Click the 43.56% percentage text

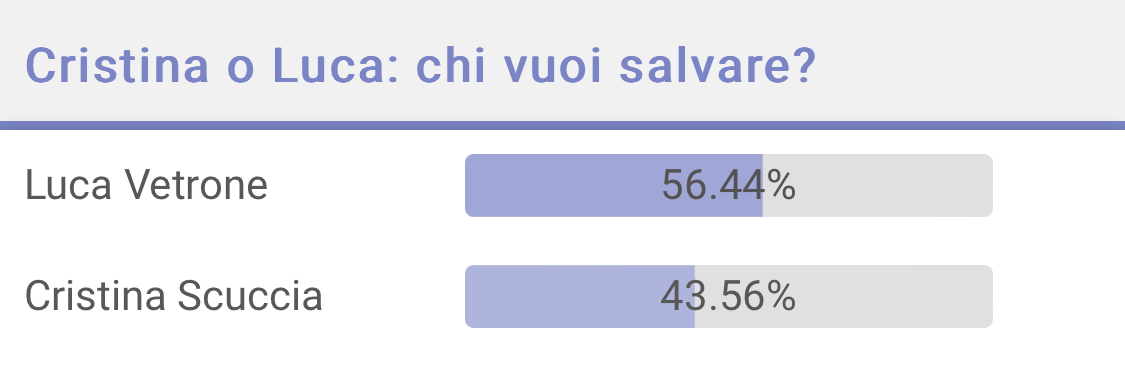[728, 296]
